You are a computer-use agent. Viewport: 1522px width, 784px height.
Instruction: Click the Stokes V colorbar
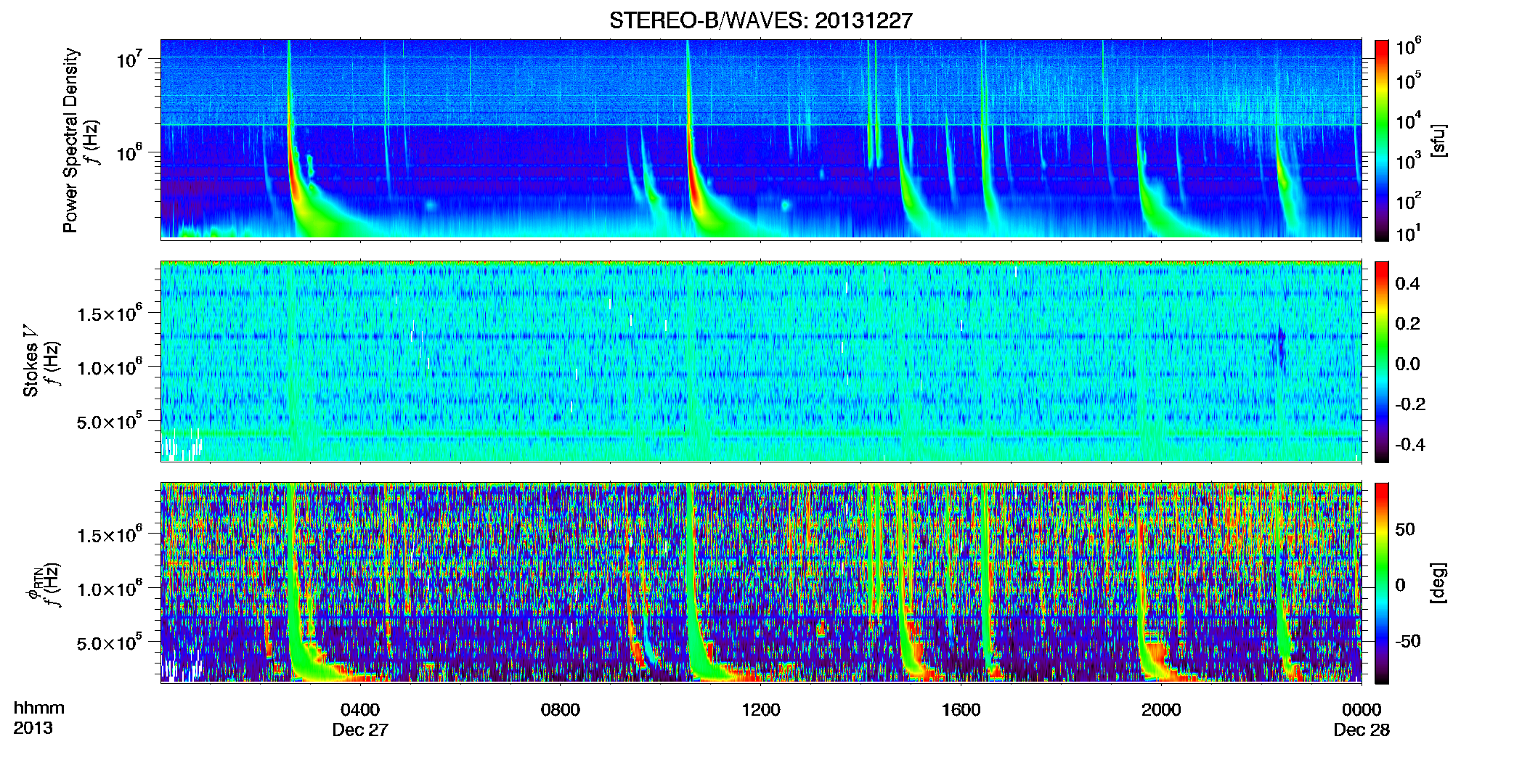pos(1382,362)
